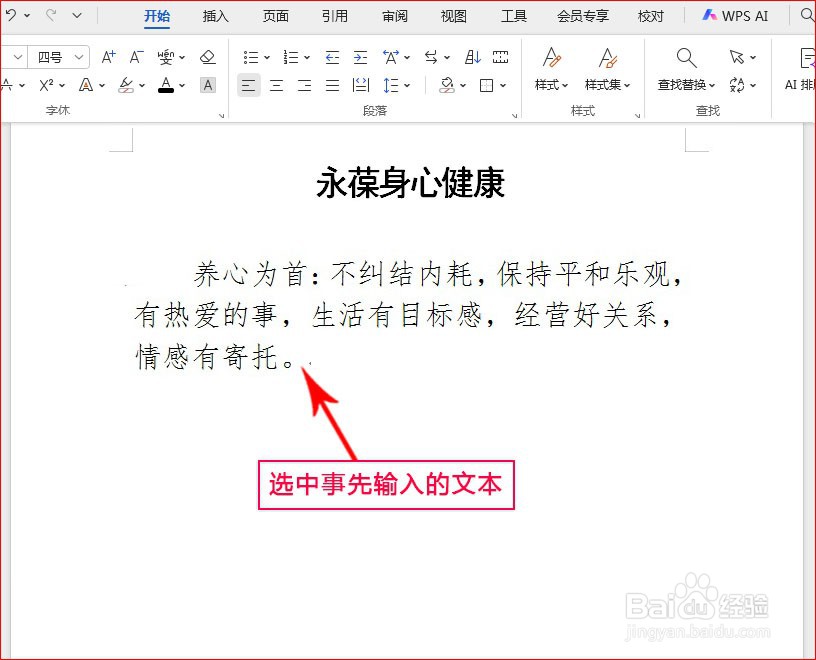Screen dimensions: 816x660
Task: Click the paragraph sort icon
Action: point(472,57)
